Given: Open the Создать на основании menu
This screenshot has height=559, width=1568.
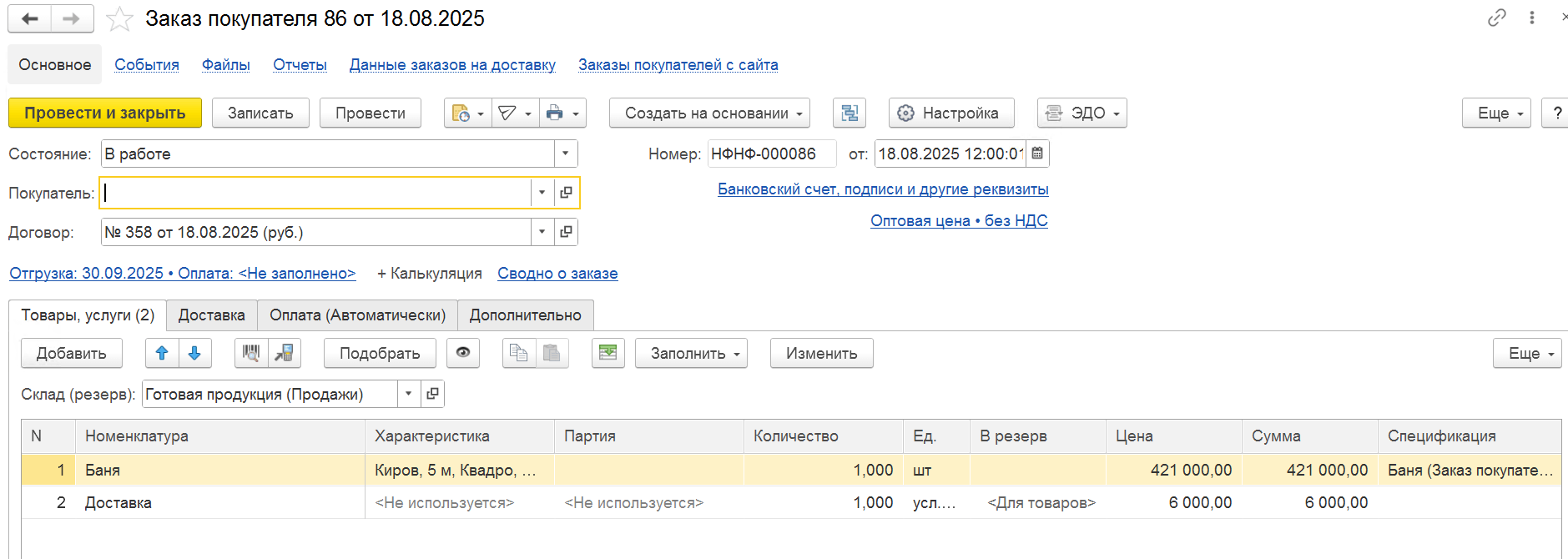Looking at the screenshot, I should coord(708,113).
